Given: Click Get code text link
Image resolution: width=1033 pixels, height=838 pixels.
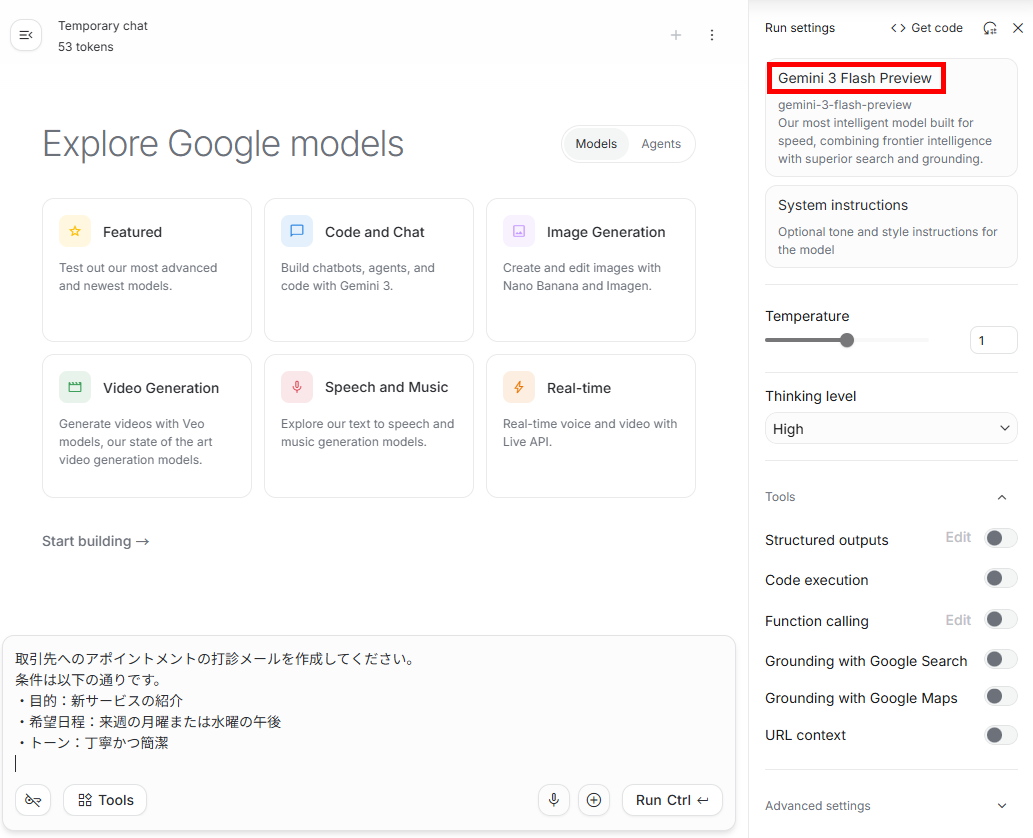Looking at the screenshot, I should [936, 28].
